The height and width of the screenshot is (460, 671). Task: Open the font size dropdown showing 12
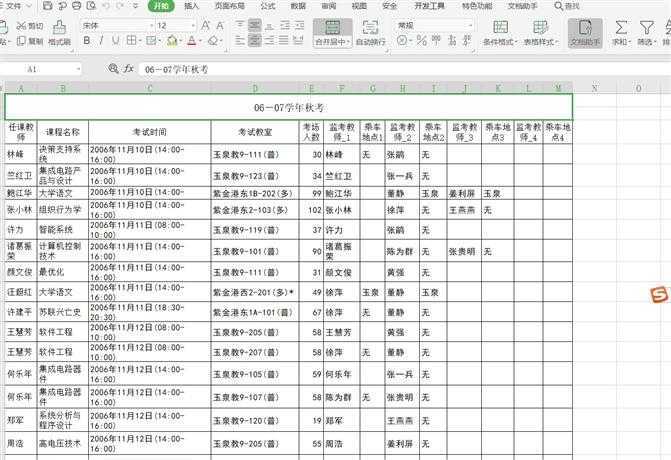pyautogui.click(x=193, y=26)
